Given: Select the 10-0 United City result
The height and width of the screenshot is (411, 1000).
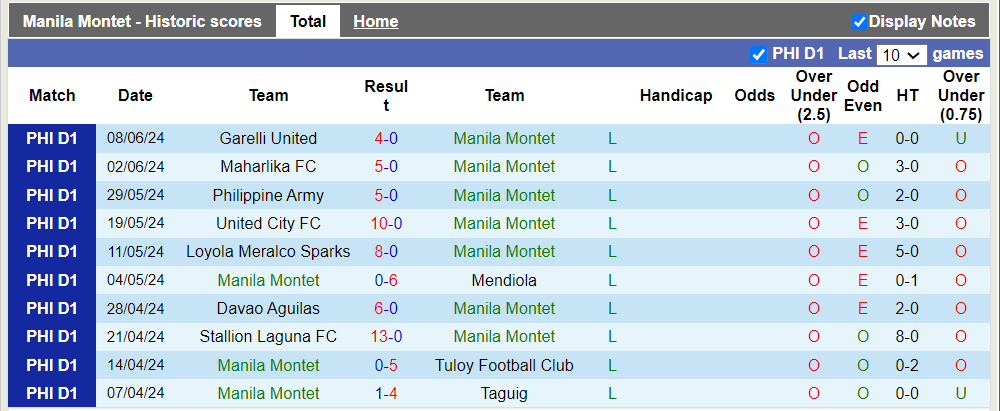Looking at the screenshot, I should pyautogui.click(x=386, y=224).
